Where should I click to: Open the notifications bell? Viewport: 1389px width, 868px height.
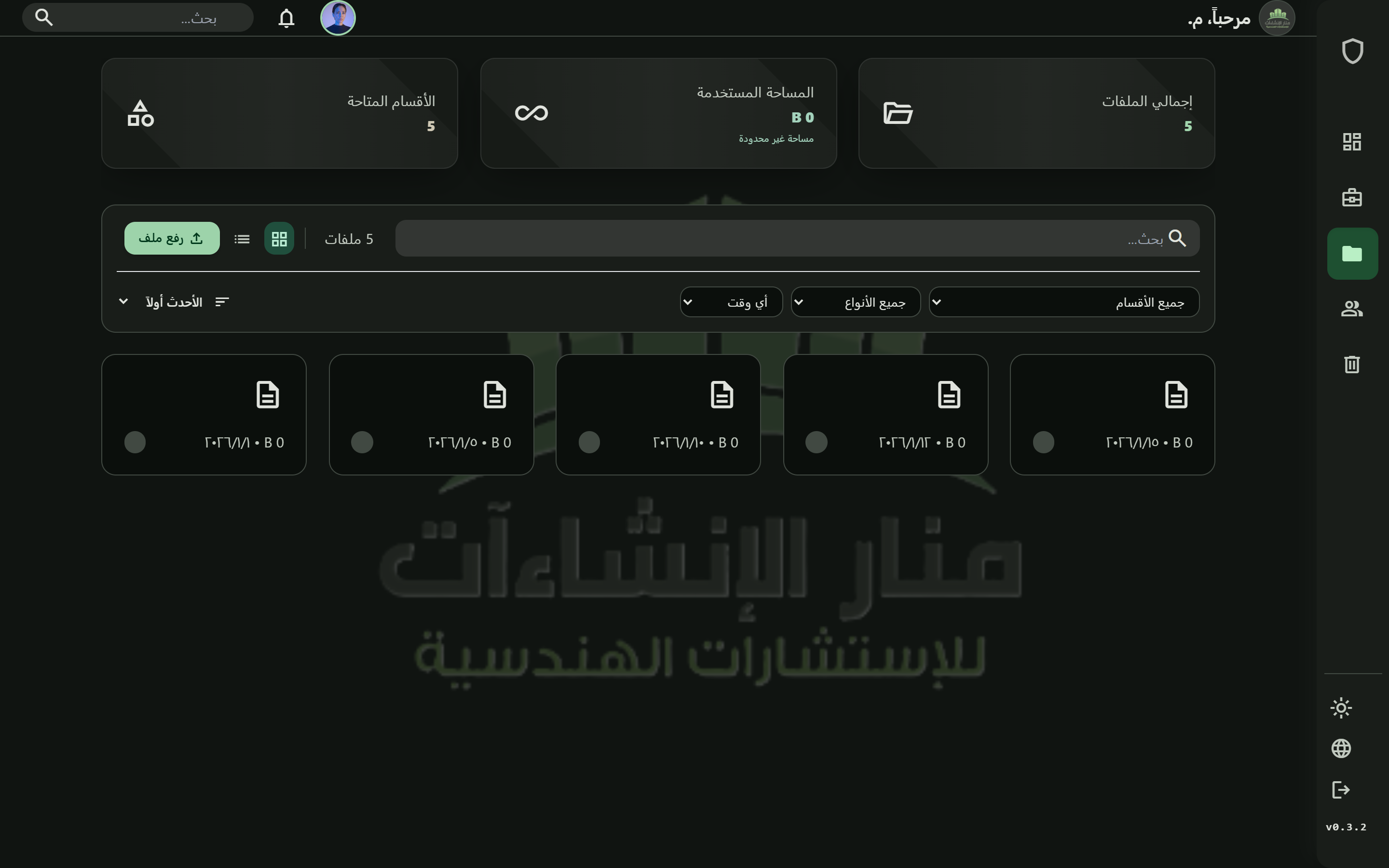click(286, 18)
